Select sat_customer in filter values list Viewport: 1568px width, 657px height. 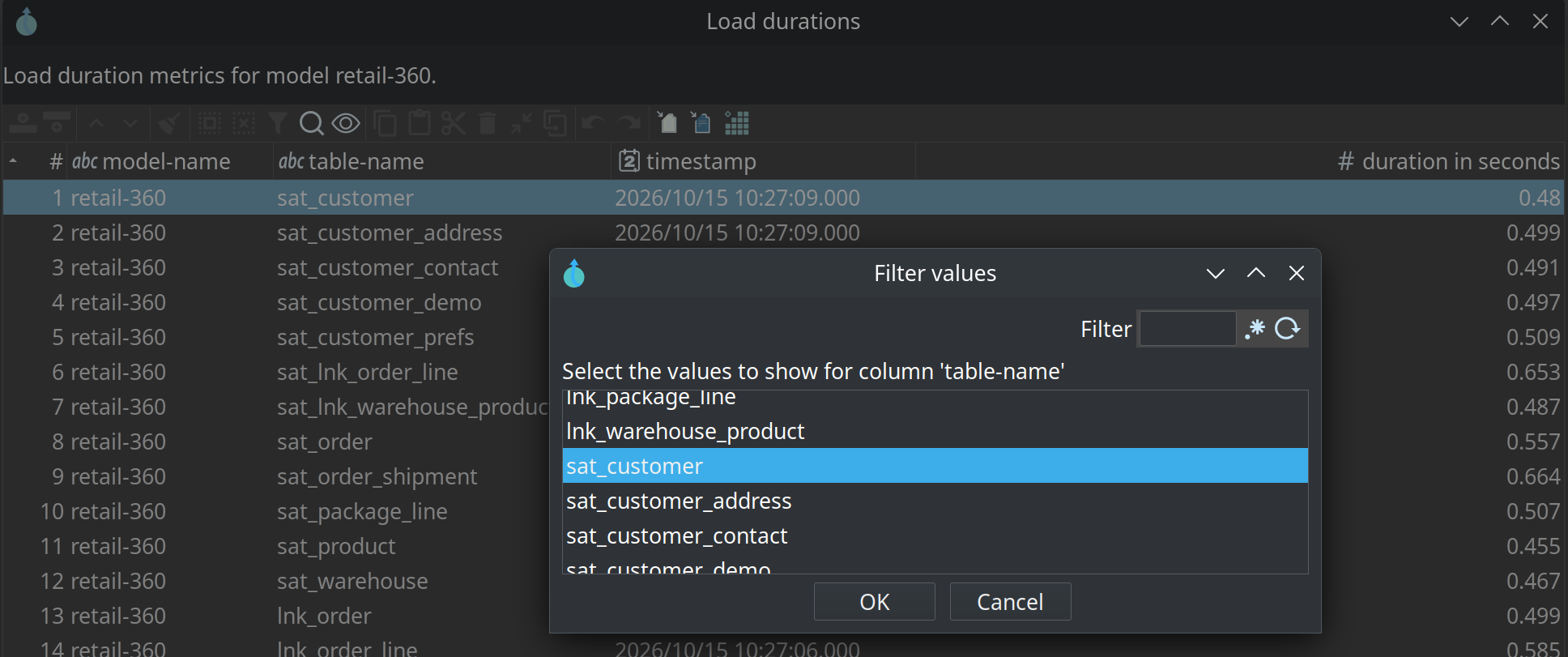(935, 466)
